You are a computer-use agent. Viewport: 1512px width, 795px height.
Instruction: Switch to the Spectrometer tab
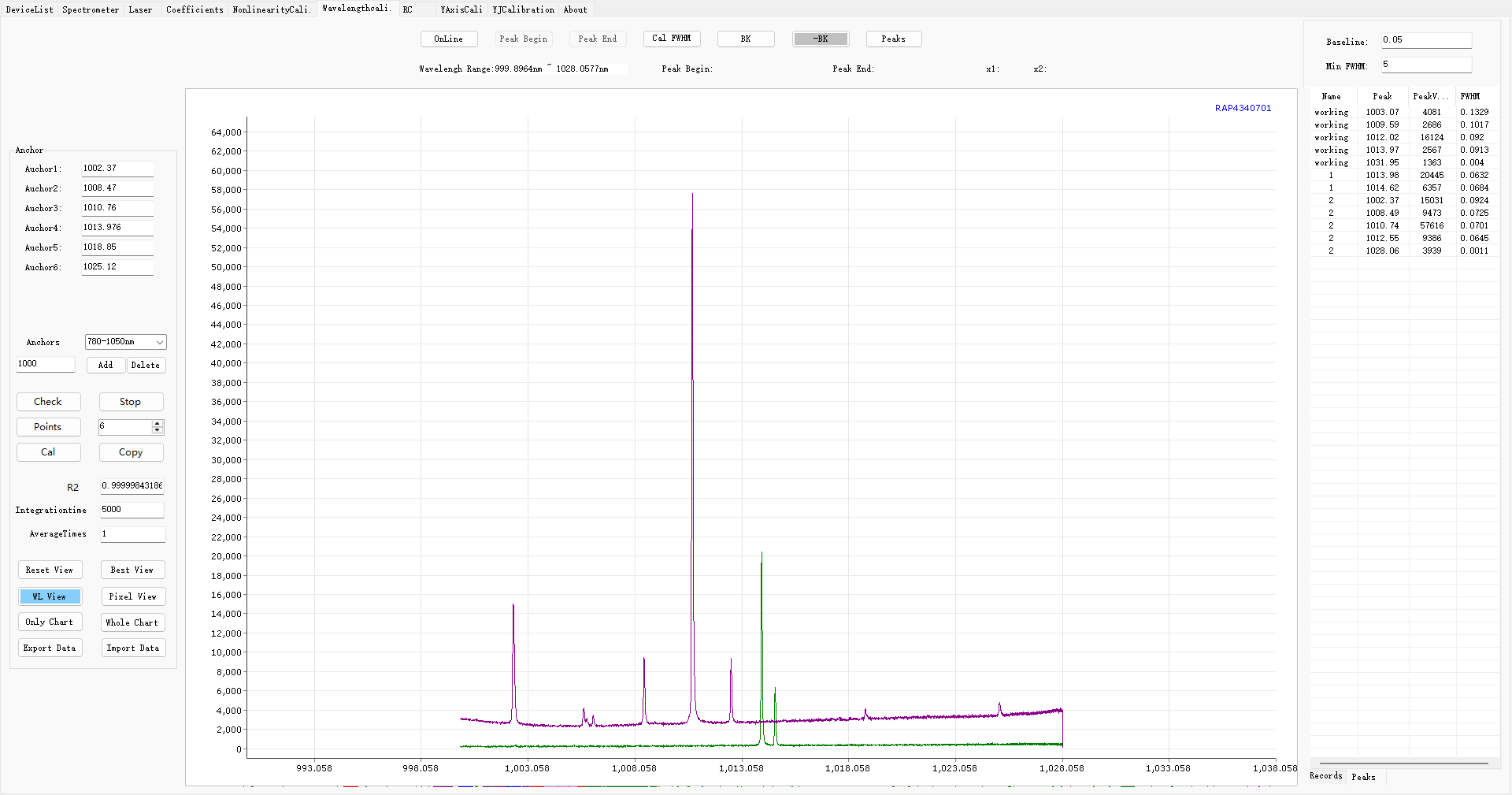(x=91, y=9)
